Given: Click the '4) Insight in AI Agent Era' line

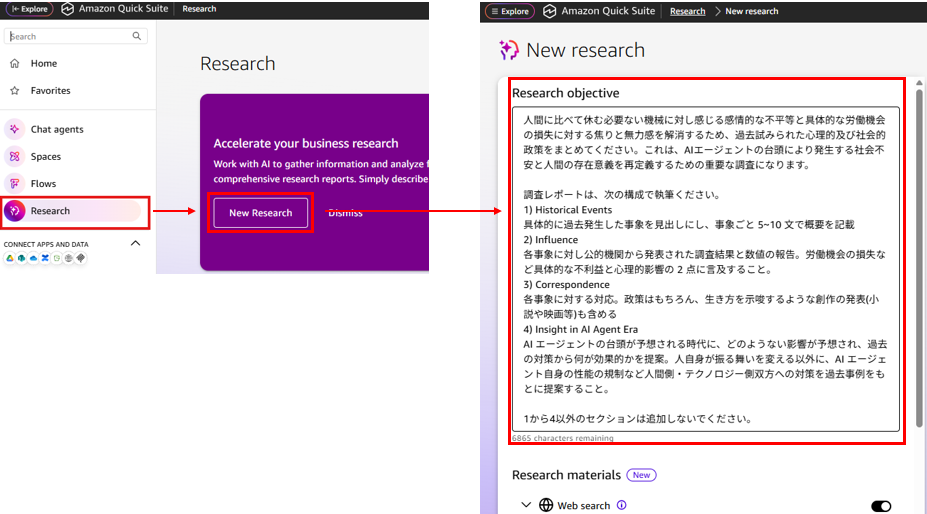Looking at the screenshot, I should click(581, 329).
